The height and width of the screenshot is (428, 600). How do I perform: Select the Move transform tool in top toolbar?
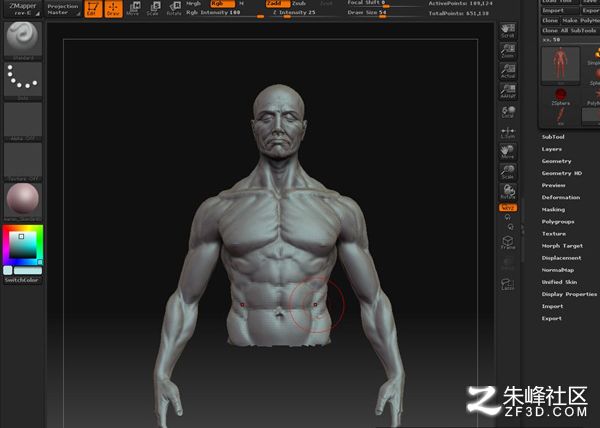coord(133,9)
